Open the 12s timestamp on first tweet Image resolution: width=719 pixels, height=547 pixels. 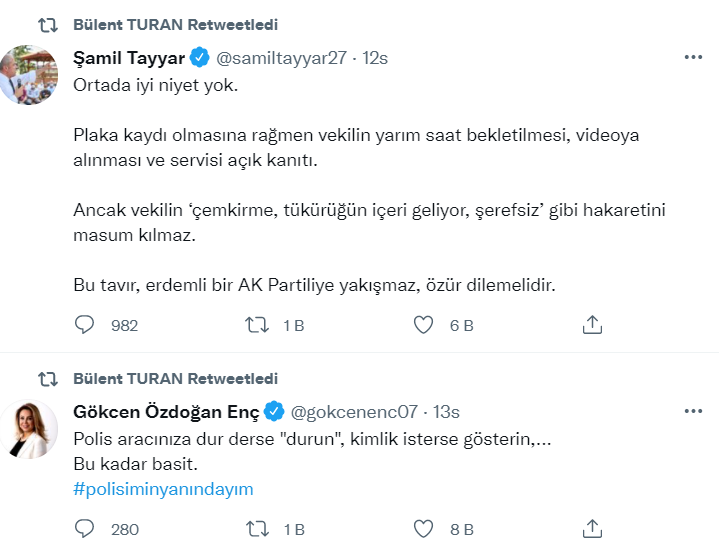(x=375, y=57)
